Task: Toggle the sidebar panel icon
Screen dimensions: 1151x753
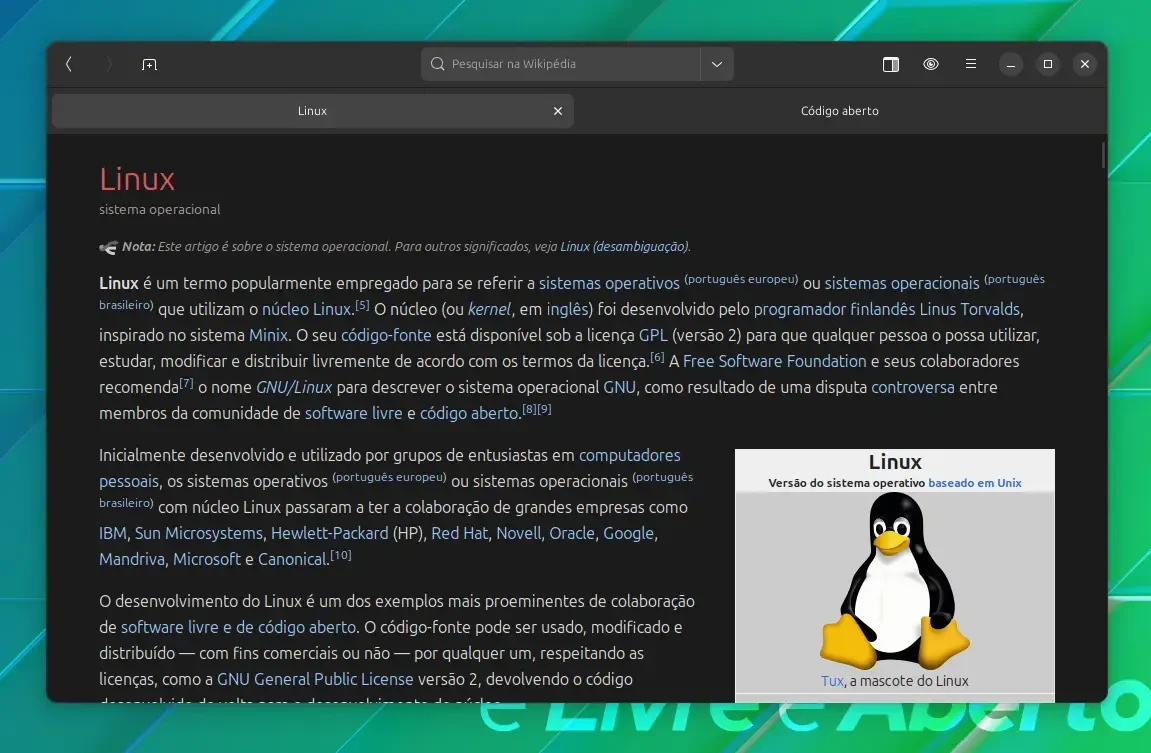Action: click(x=890, y=65)
